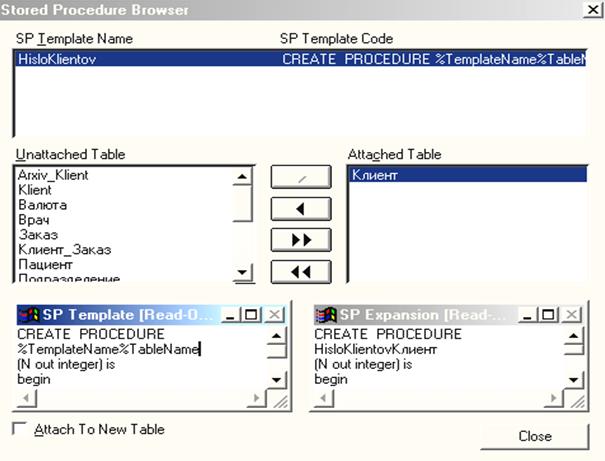Click the single left-arrow detach button

pos(300,210)
